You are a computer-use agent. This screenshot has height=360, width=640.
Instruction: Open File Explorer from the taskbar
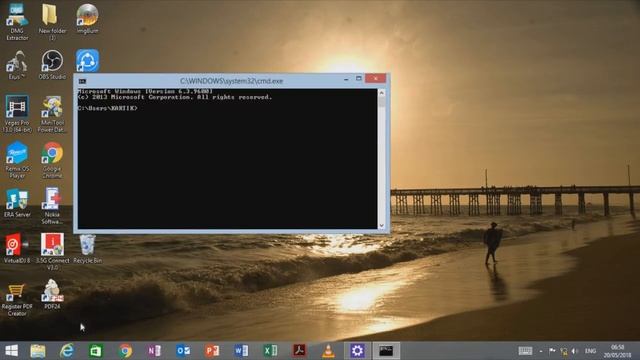[x=38, y=351]
